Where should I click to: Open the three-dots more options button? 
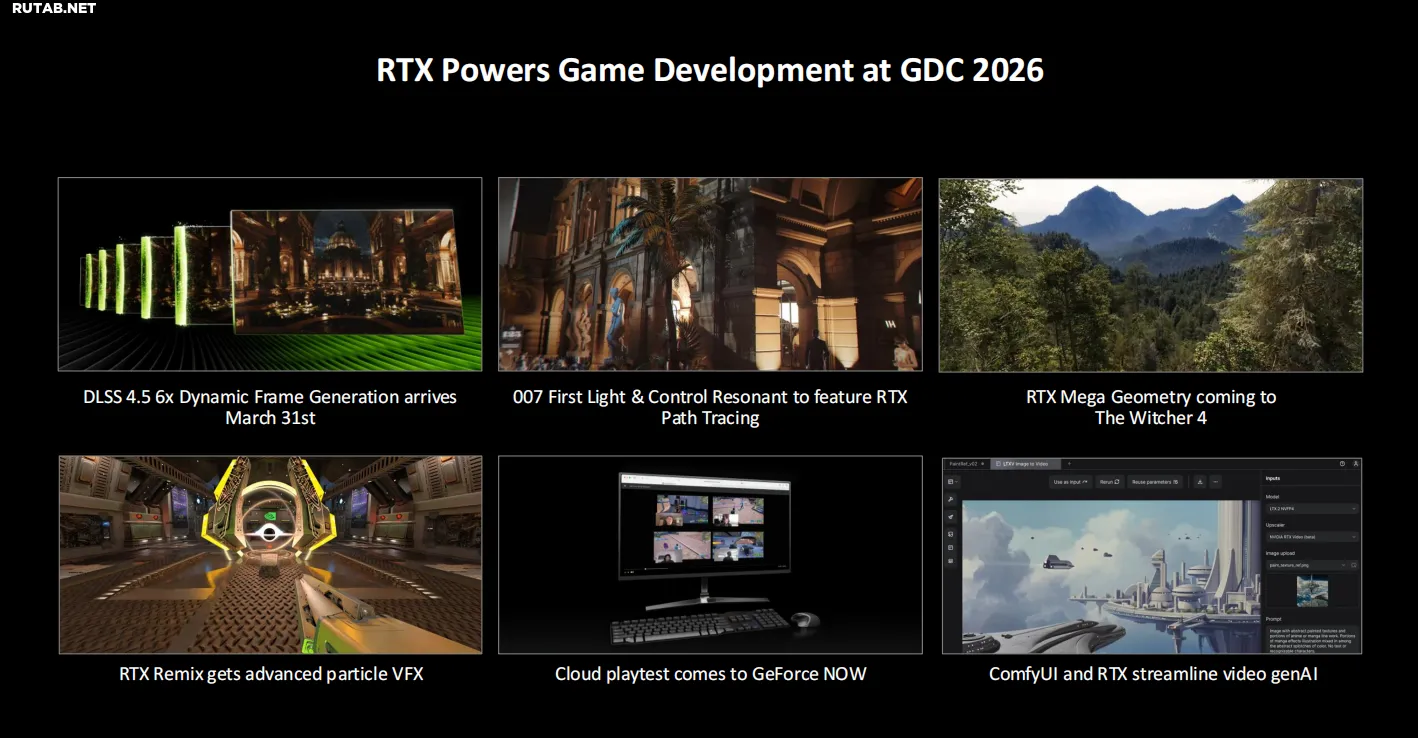click(1216, 482)
